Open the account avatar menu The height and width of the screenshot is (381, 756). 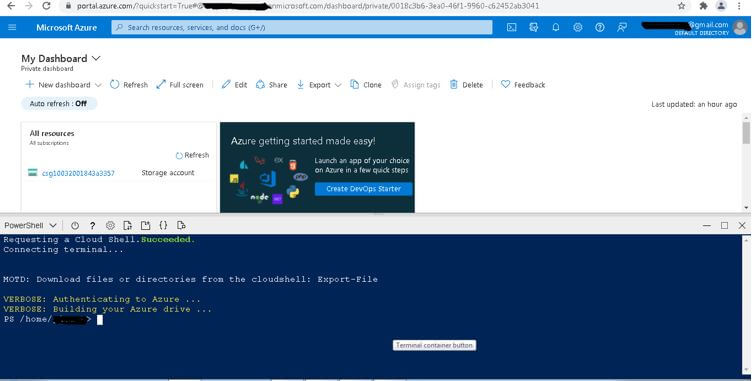740,27
